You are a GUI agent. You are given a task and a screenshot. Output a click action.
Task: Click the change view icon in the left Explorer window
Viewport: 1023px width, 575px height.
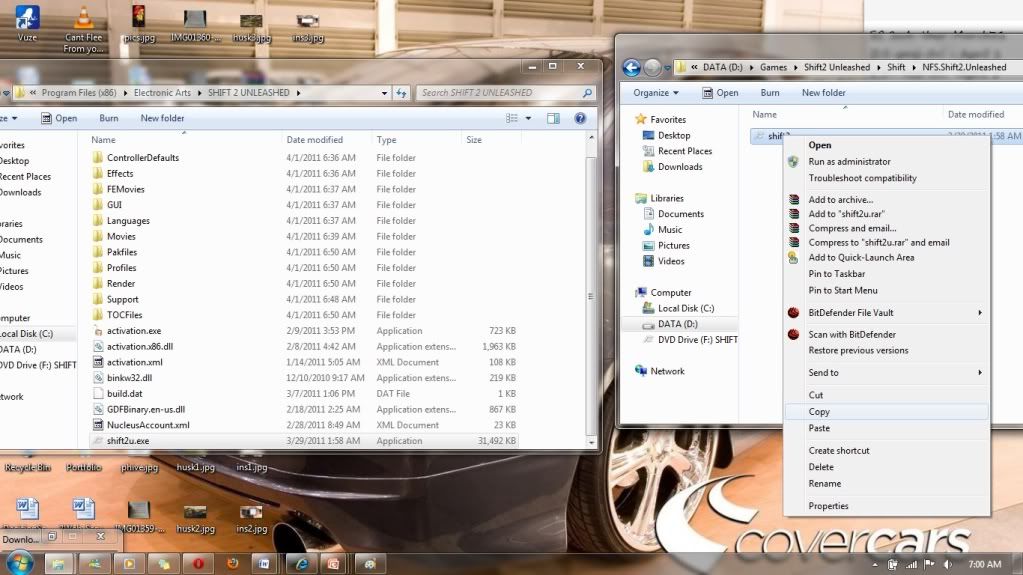(x=512, y=118)
